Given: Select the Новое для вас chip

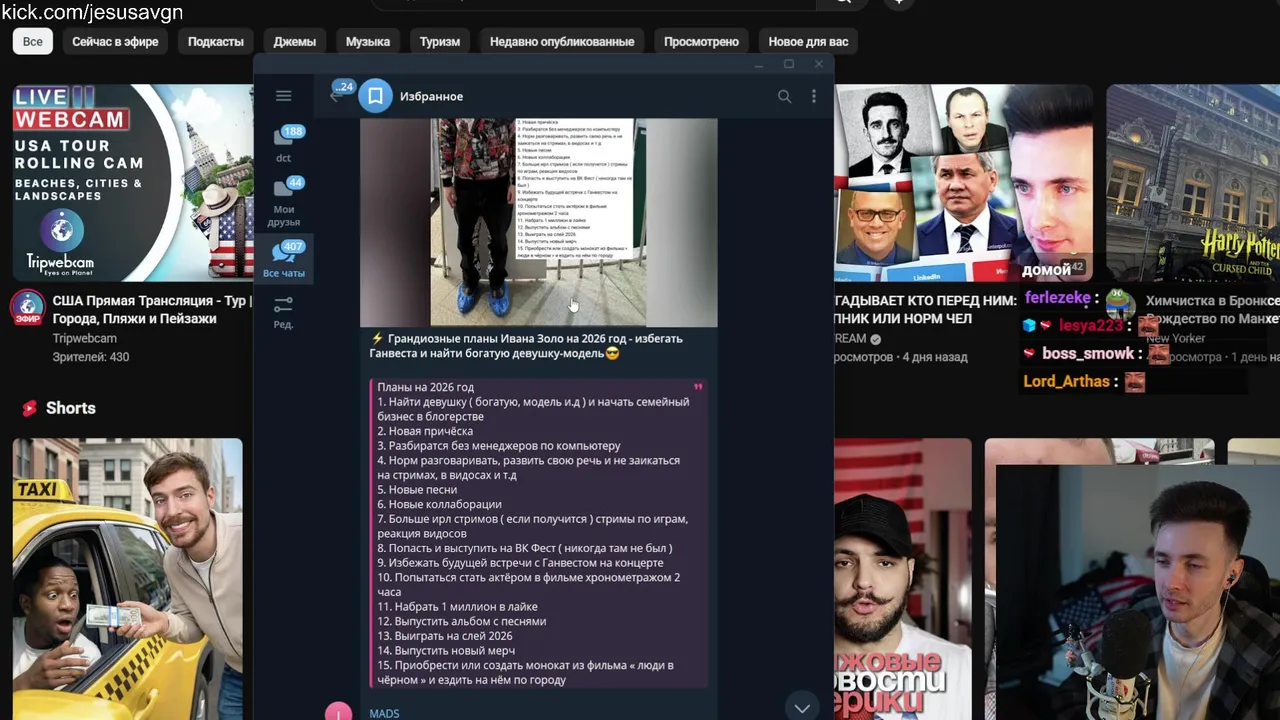Looking at the screenshot, I should pos(808,41).
